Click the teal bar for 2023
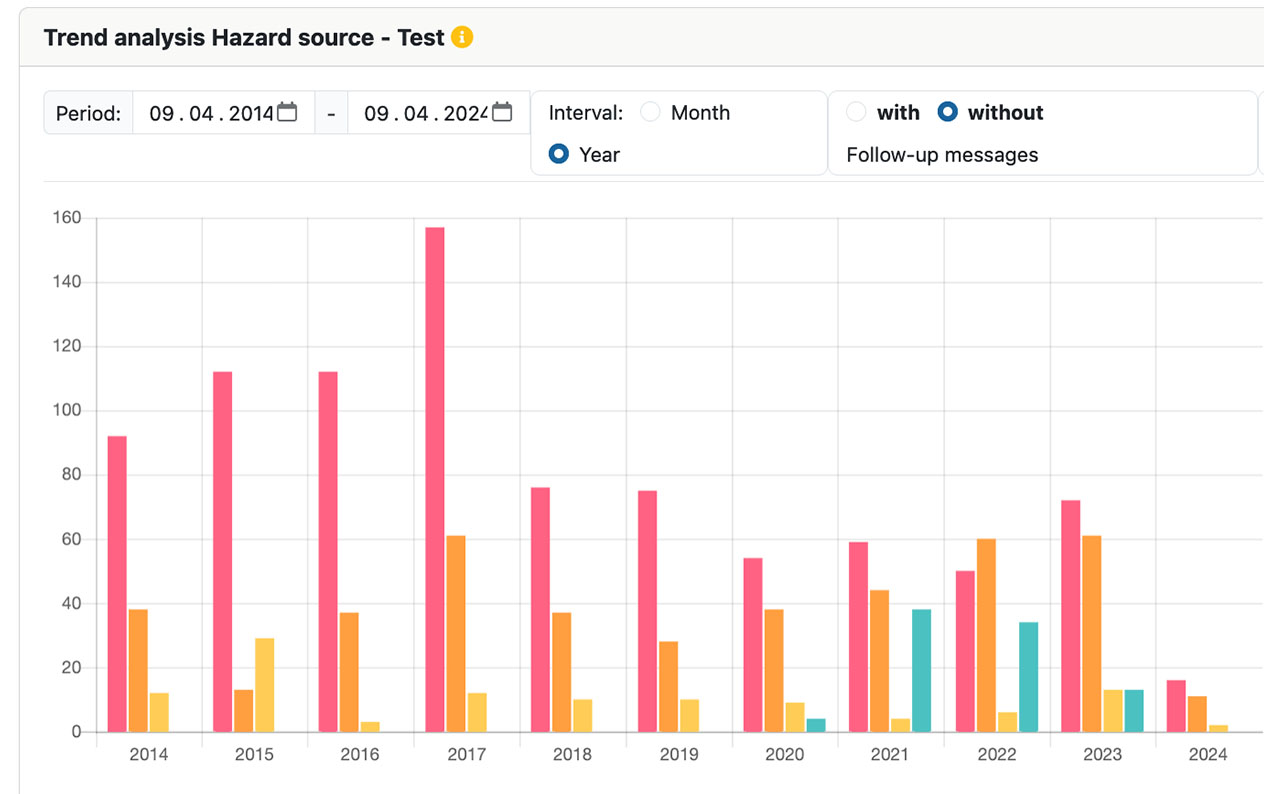The height and width of the screenshot is (794, 1264). pos(1134,710)
